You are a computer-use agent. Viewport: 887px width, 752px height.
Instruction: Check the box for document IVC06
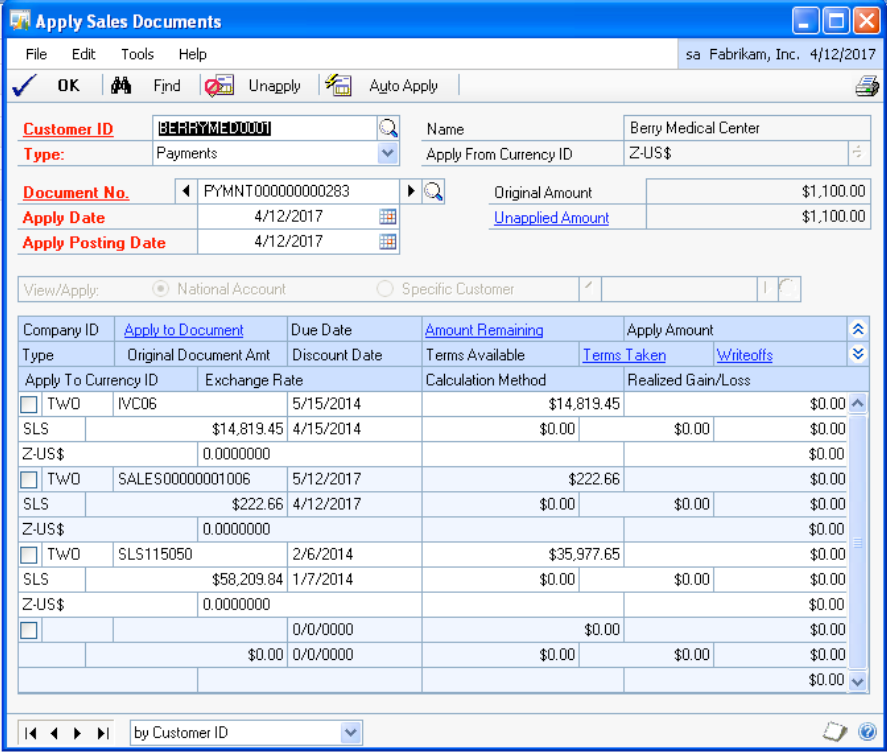(x=29, y=404)
